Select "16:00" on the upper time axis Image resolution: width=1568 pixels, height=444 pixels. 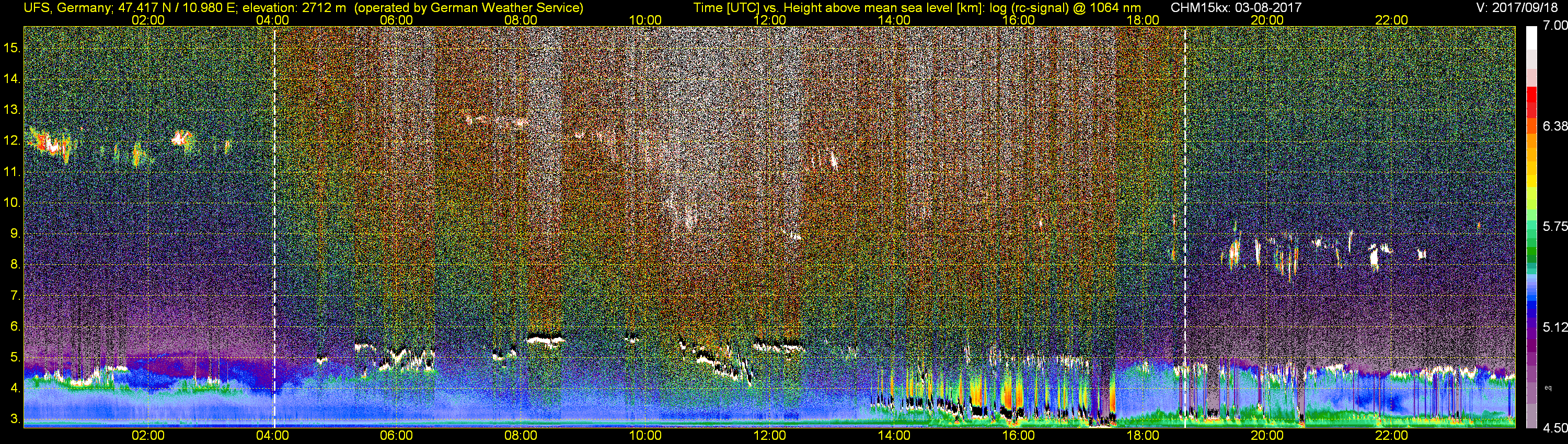1018,20
